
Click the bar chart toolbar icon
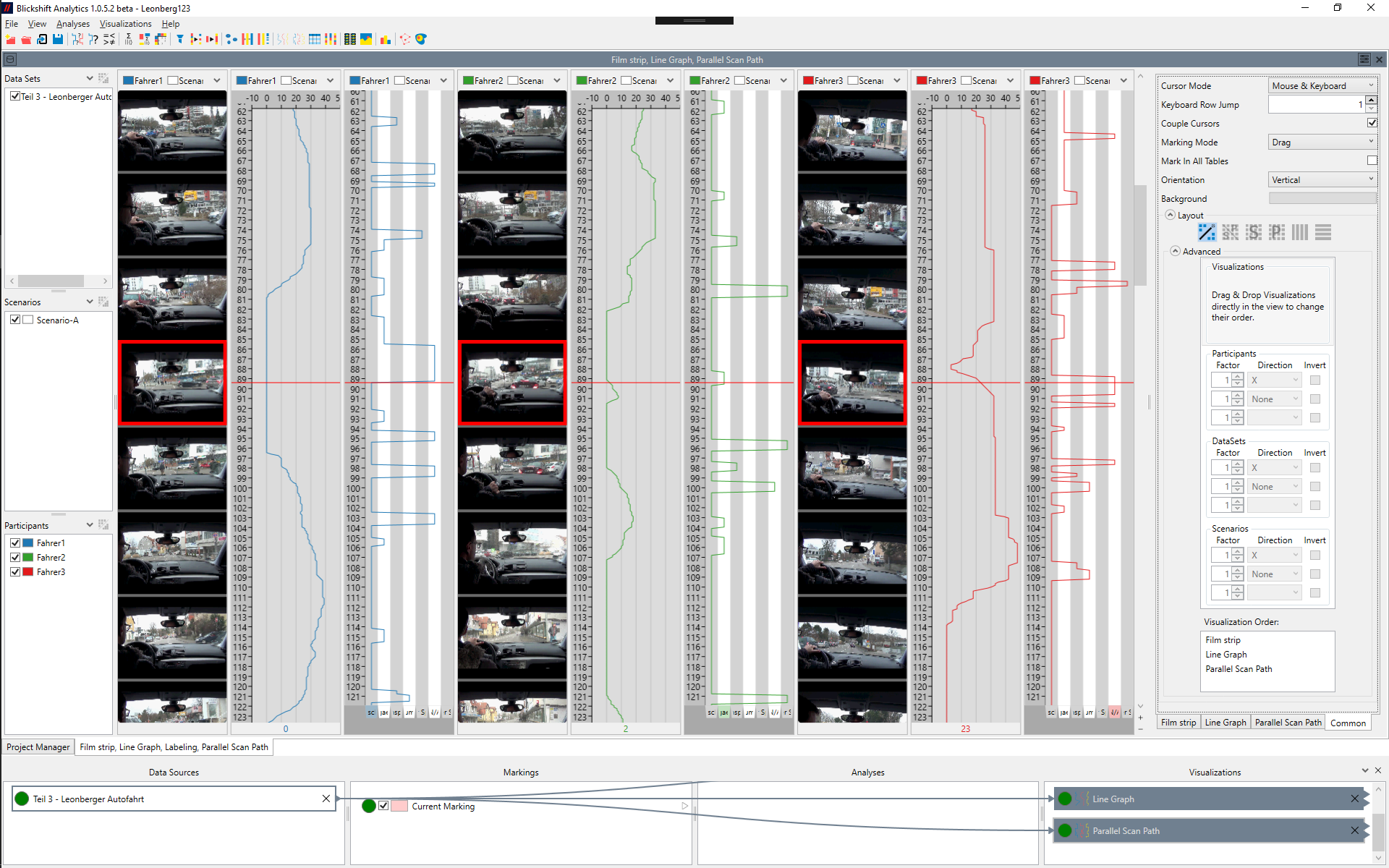click(x=386, y=39)
